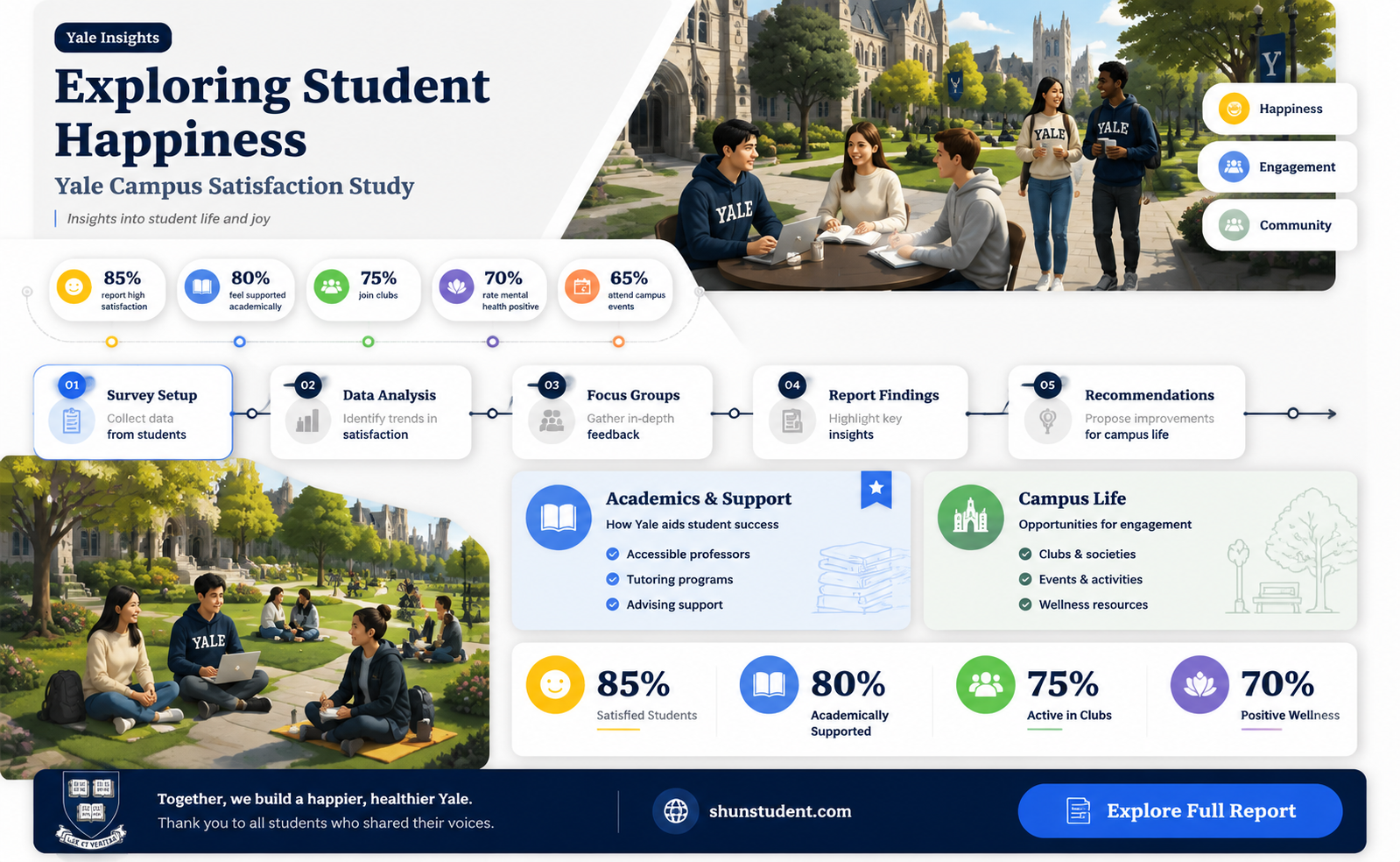Click the purple lotus icon beside 70% Positive Wellness
The width and height of the screenshot is (1400, 862).
1200,685
